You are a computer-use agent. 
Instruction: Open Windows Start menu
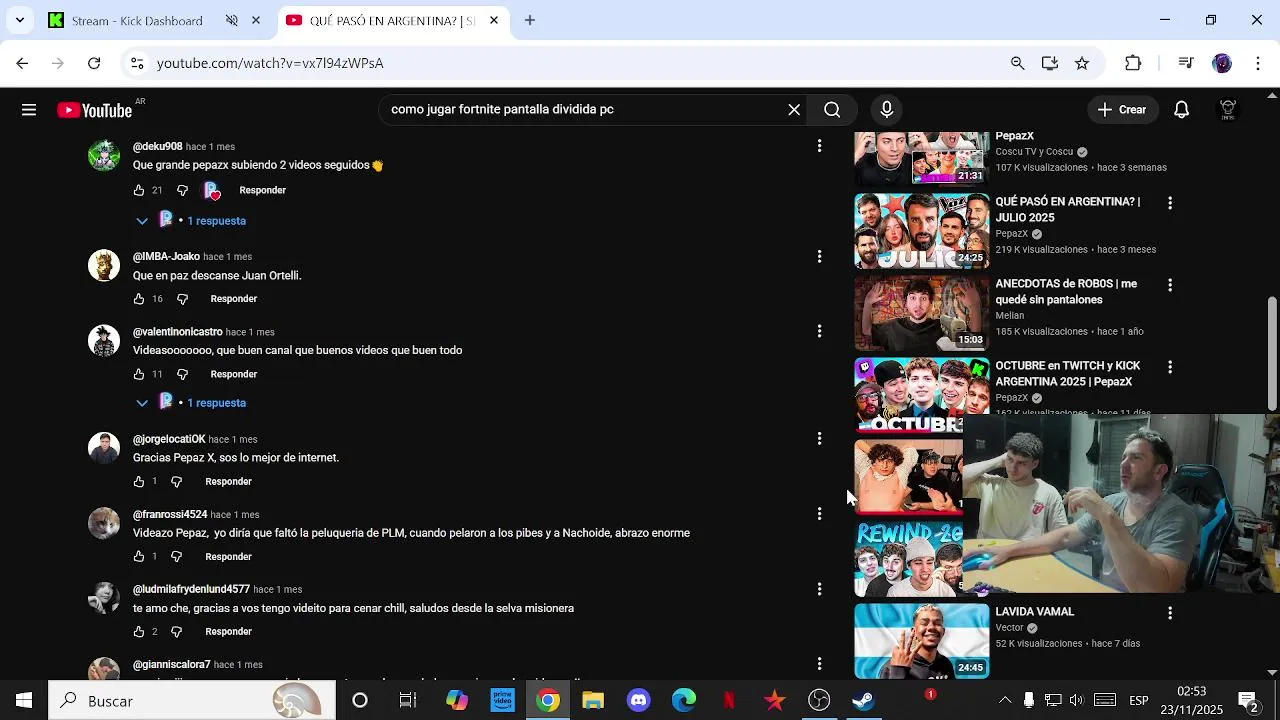pyautogui.click(x=24, y=701)
